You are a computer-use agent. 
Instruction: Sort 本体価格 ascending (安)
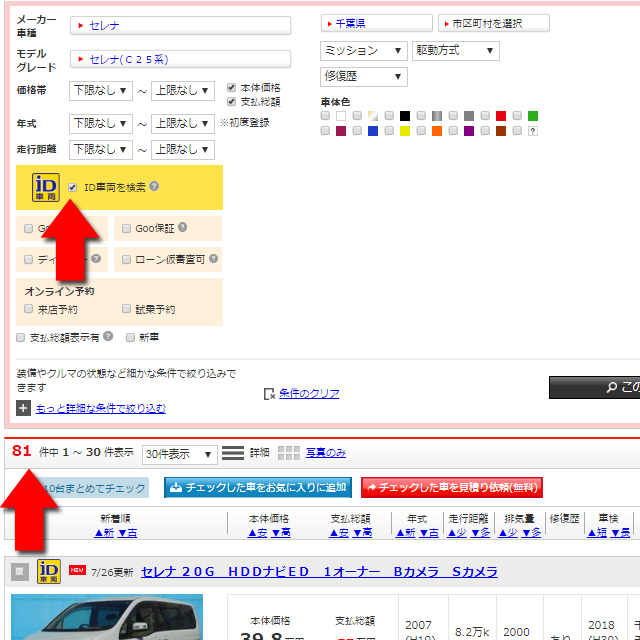point(258,533)
